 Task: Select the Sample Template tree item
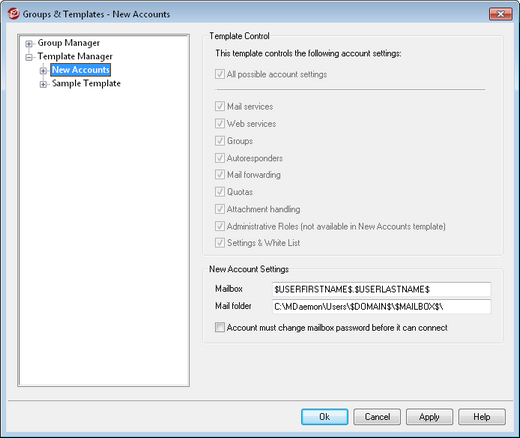[x=86, y=83]
